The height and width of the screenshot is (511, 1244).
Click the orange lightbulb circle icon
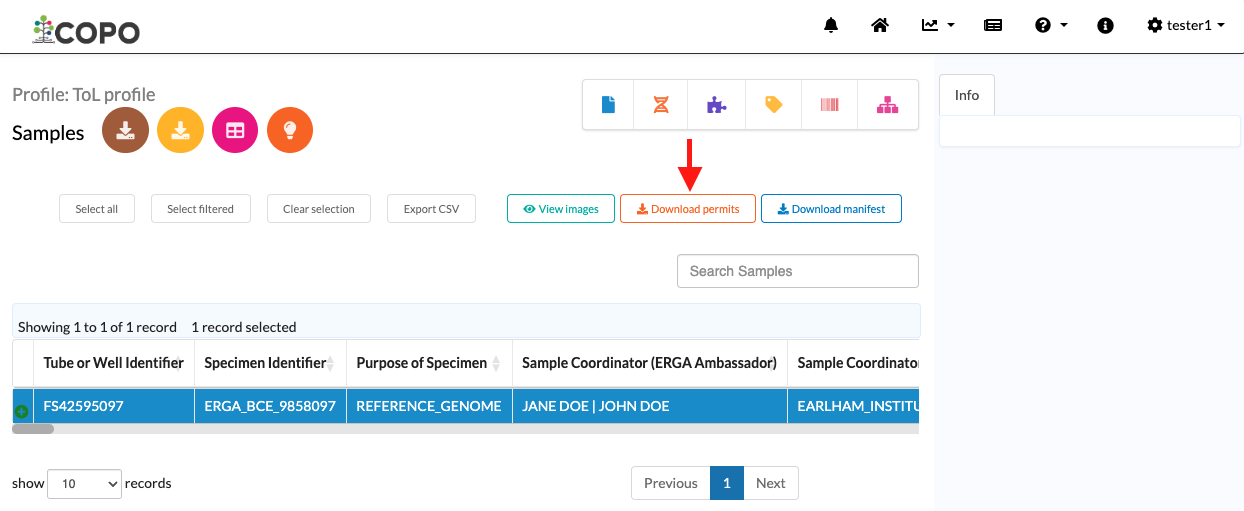(x=290, y=130)
